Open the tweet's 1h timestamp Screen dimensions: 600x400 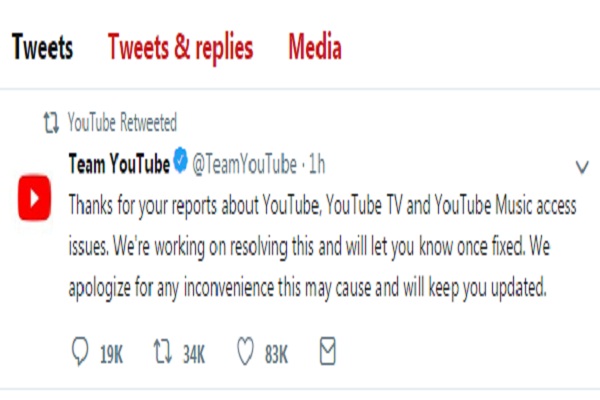coord(317,163)
